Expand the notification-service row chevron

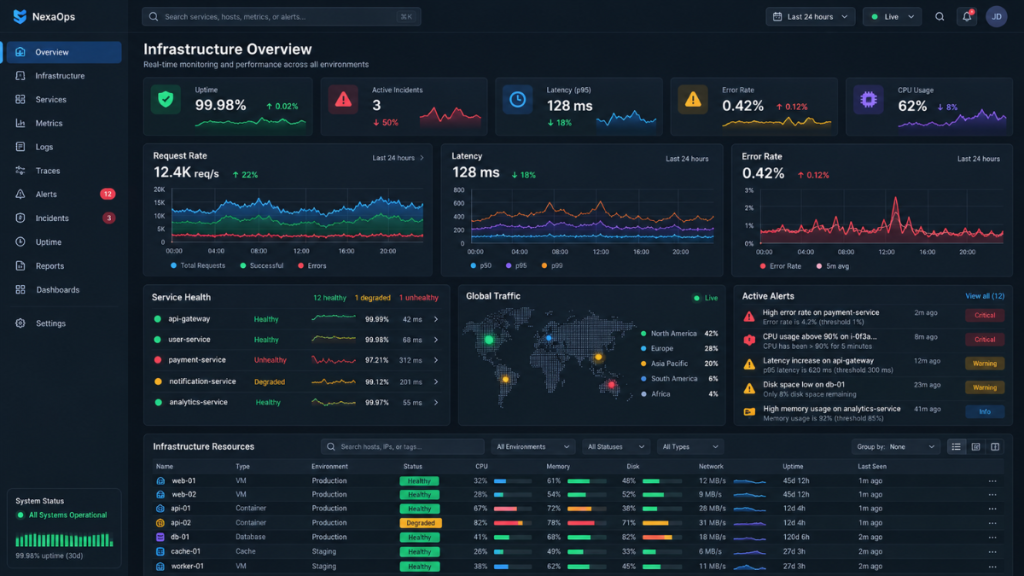436,382
